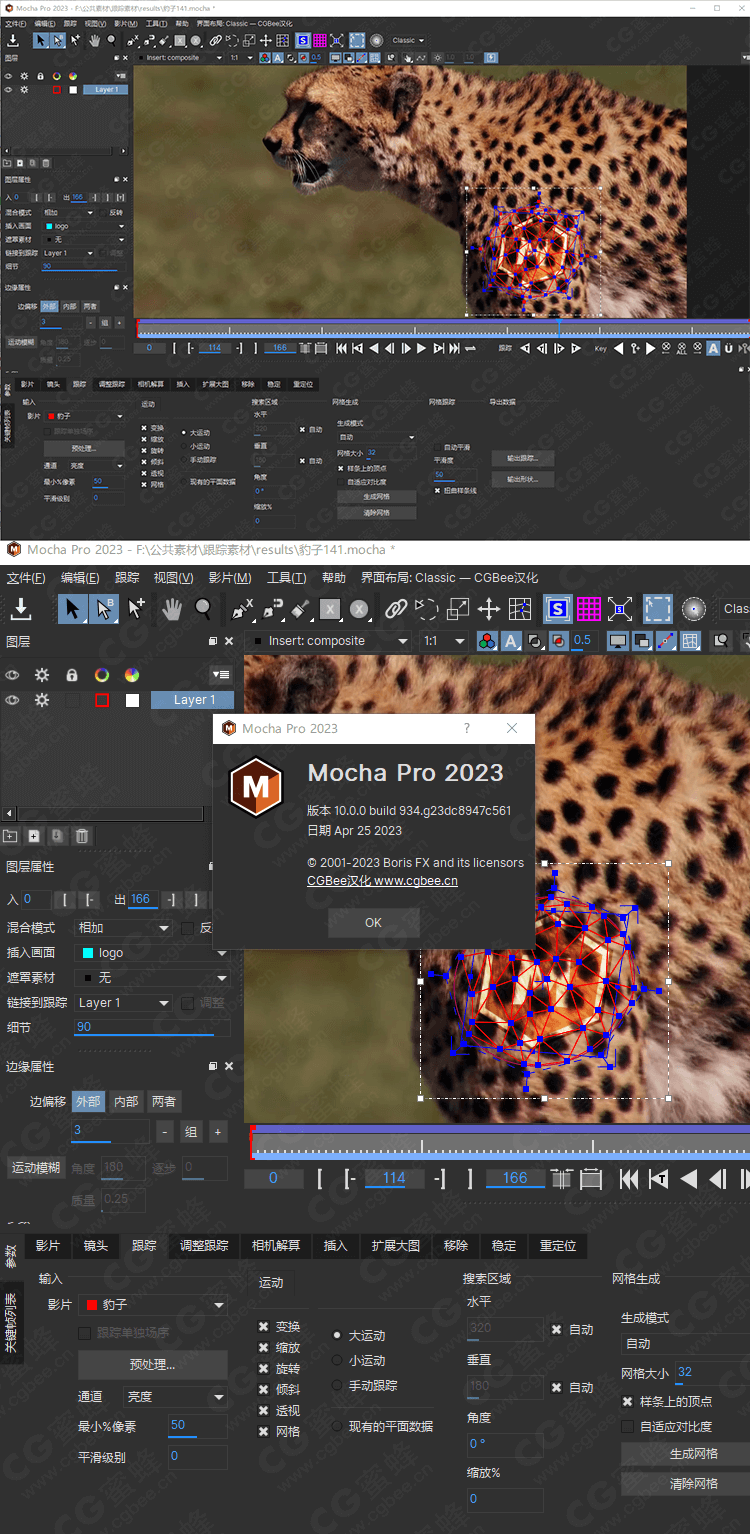Click 预处理... button in enlarged lower panel
This screenshot has width=750, height=1534.
[152, 1365]
